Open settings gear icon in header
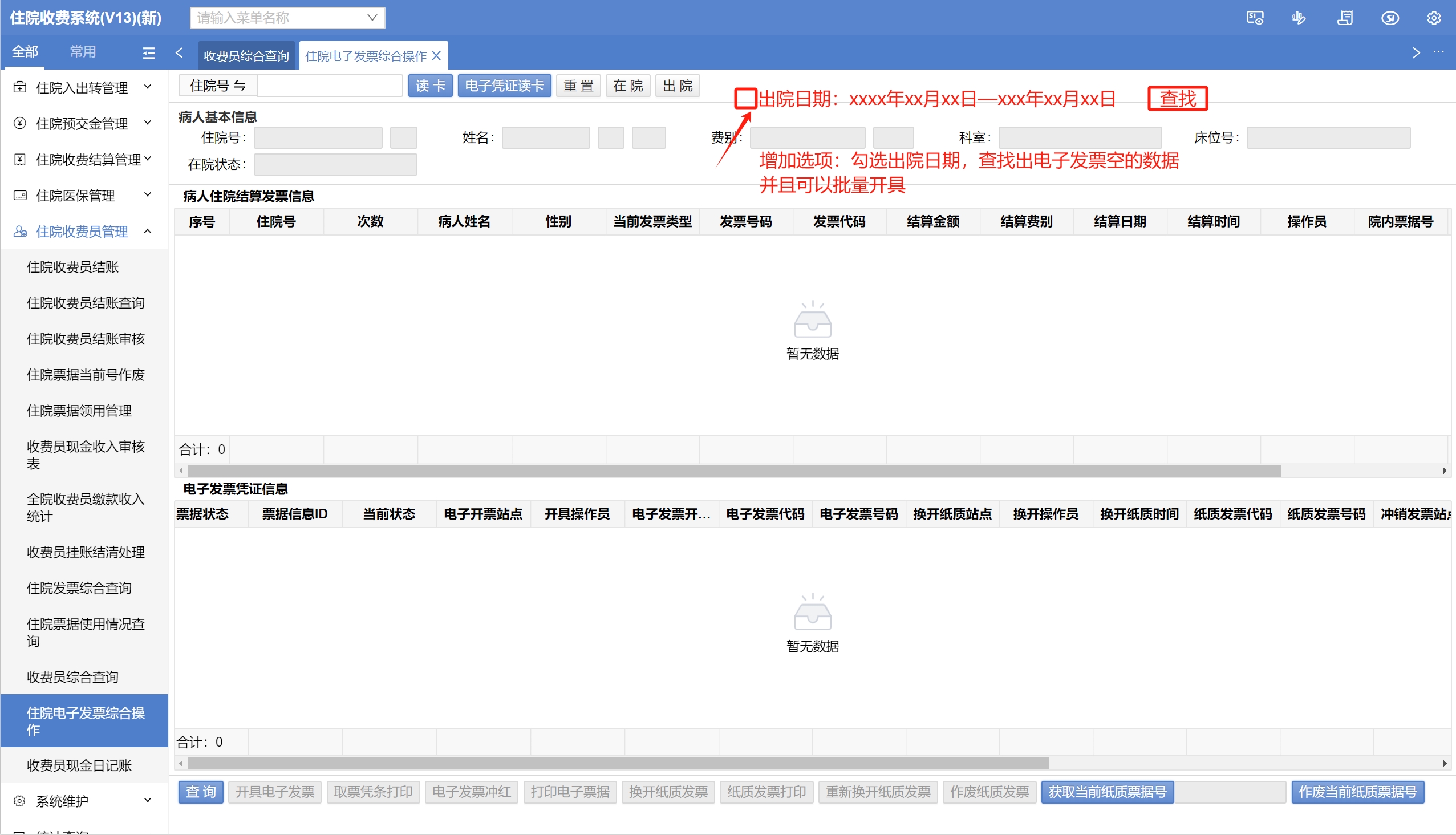Image resolution: width=1456 pixels, height=835 pixels. tap(1434, 18)
